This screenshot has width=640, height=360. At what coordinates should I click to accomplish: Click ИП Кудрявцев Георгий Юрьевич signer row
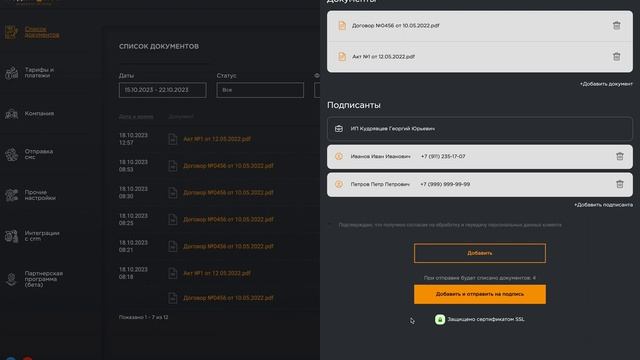480,129
